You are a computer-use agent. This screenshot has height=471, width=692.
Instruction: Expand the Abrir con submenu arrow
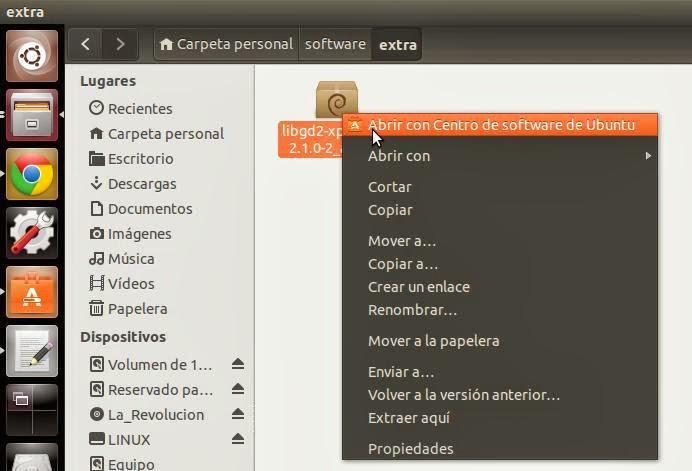(x=648, y=156)
